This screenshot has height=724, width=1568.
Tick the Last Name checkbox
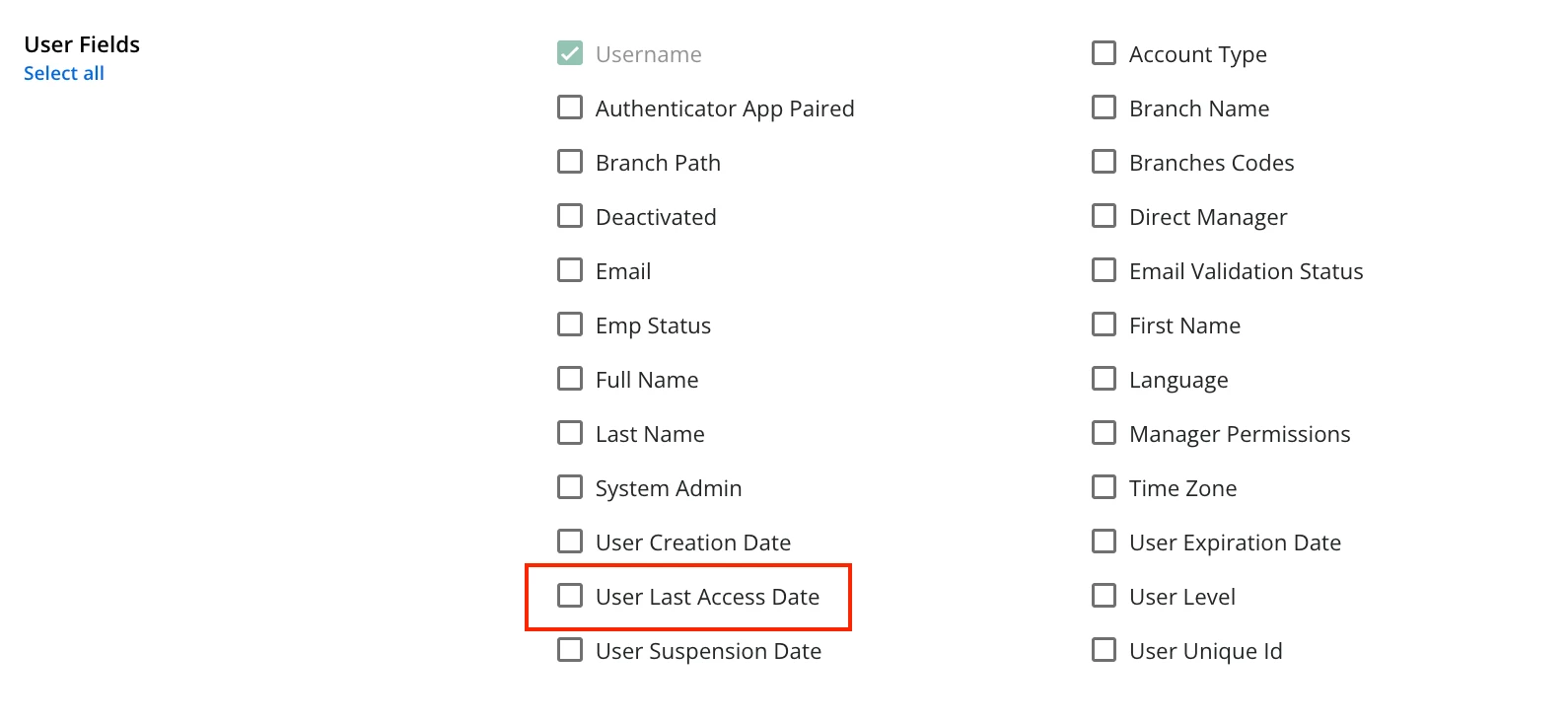point(570,433)
